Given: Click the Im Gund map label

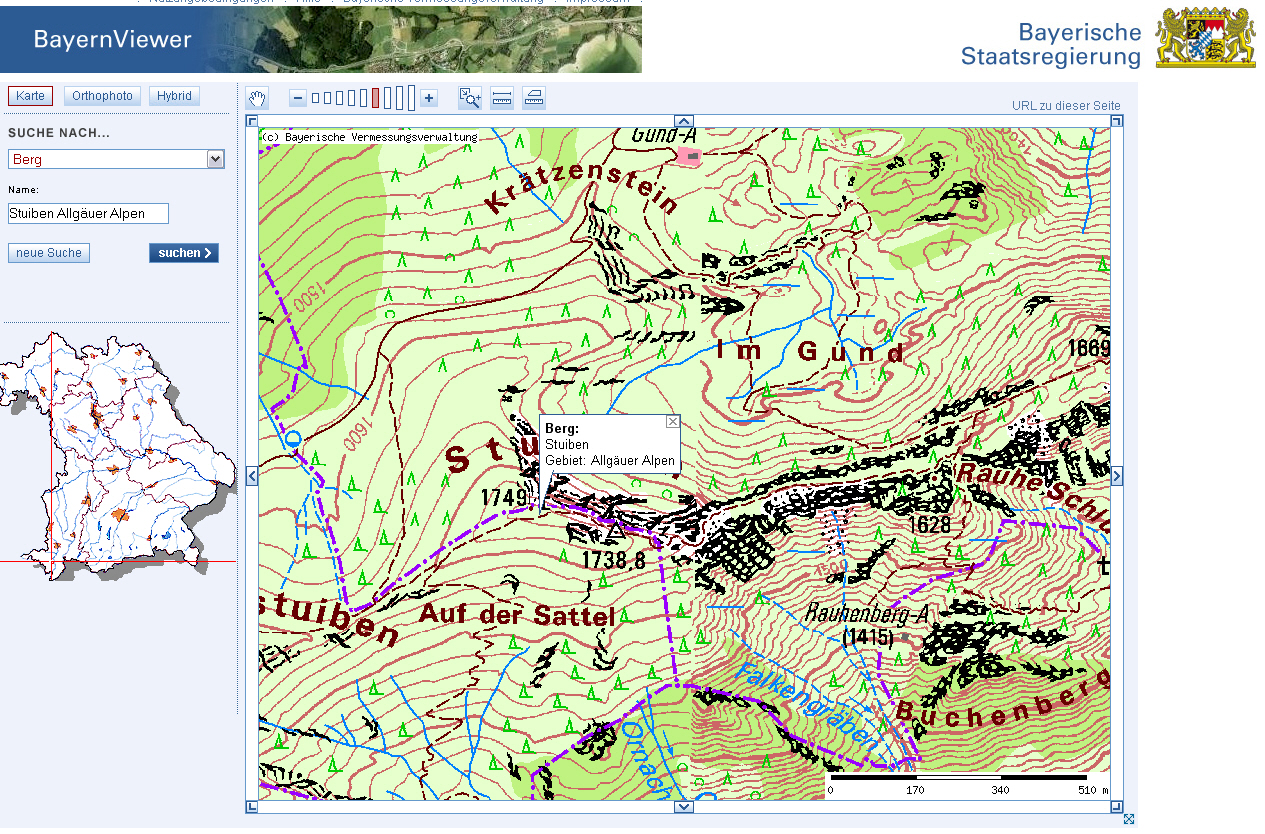Looking at the screenshot, I should tap(811, 351).
